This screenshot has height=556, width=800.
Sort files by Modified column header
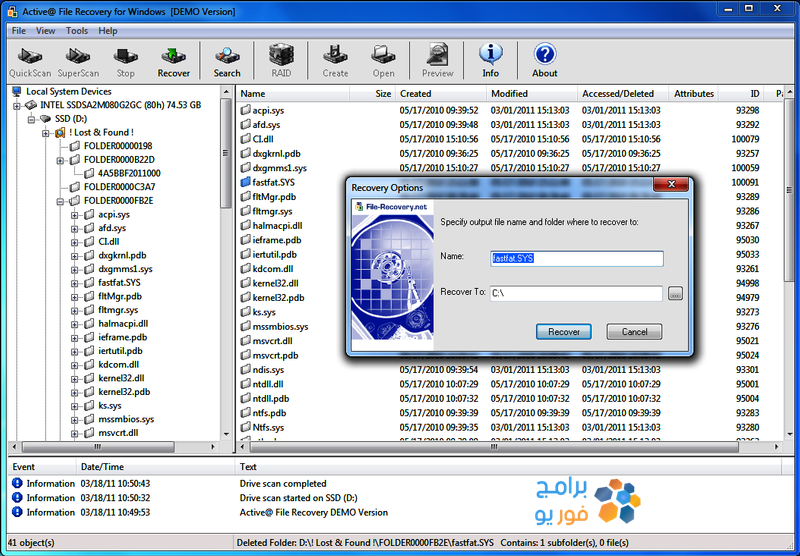point(532,94)
